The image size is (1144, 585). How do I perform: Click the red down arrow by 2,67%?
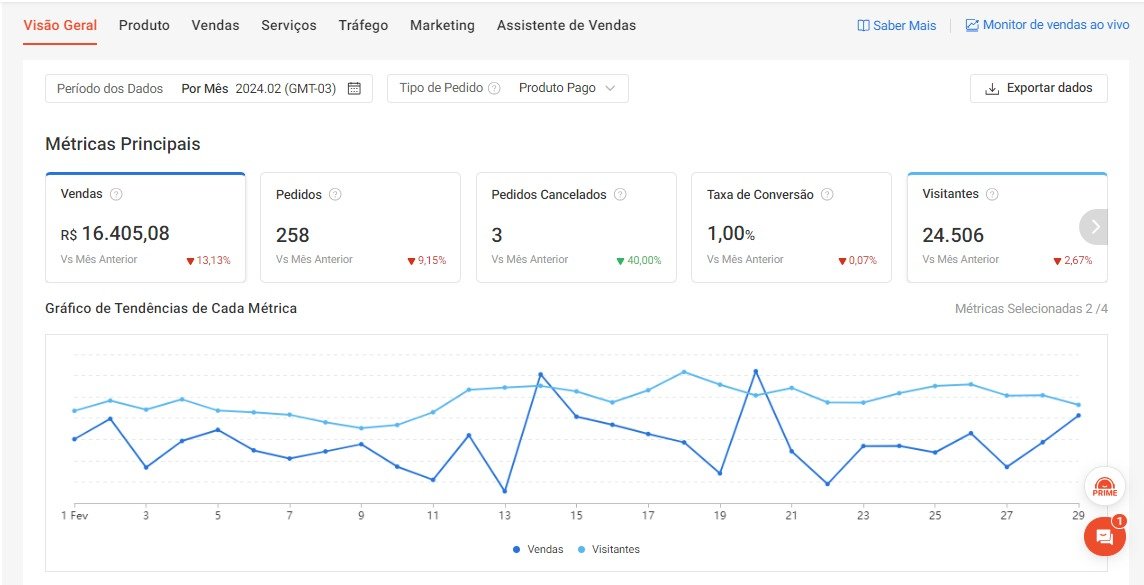1057,261
